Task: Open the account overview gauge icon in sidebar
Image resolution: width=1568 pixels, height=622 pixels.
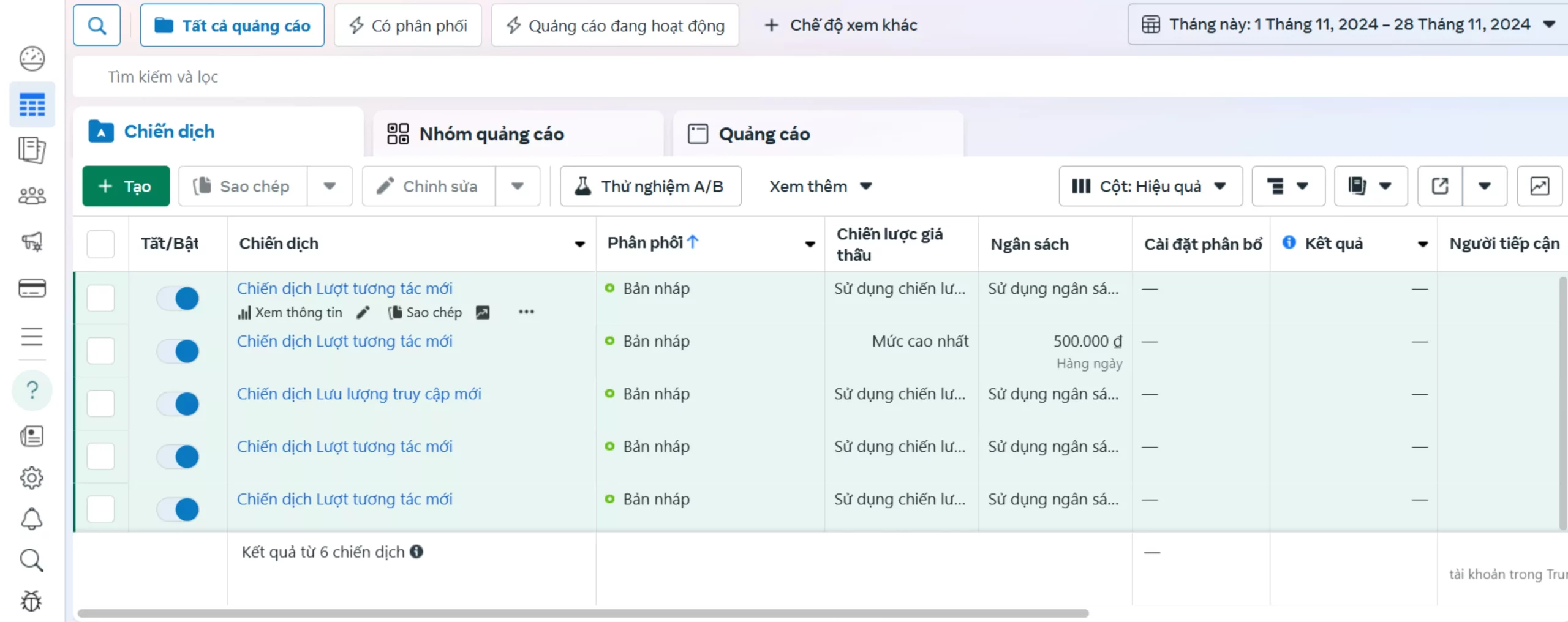Action: tap(32, 59)
